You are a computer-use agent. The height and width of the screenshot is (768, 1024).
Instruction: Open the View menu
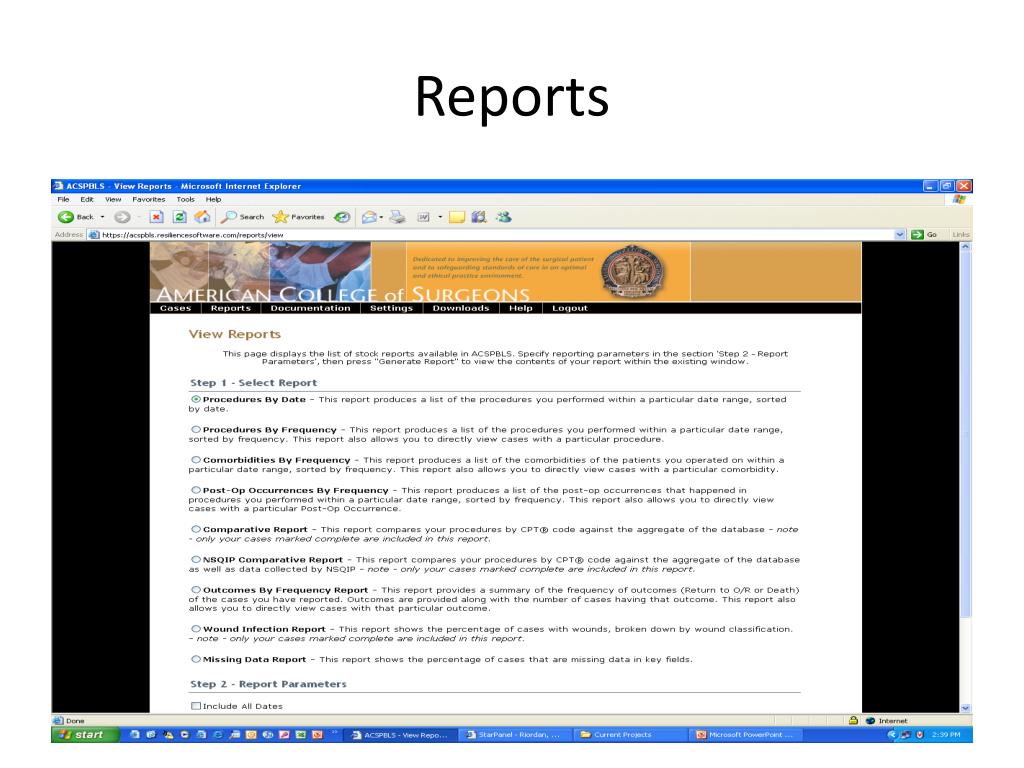click(x=113, y=199)
